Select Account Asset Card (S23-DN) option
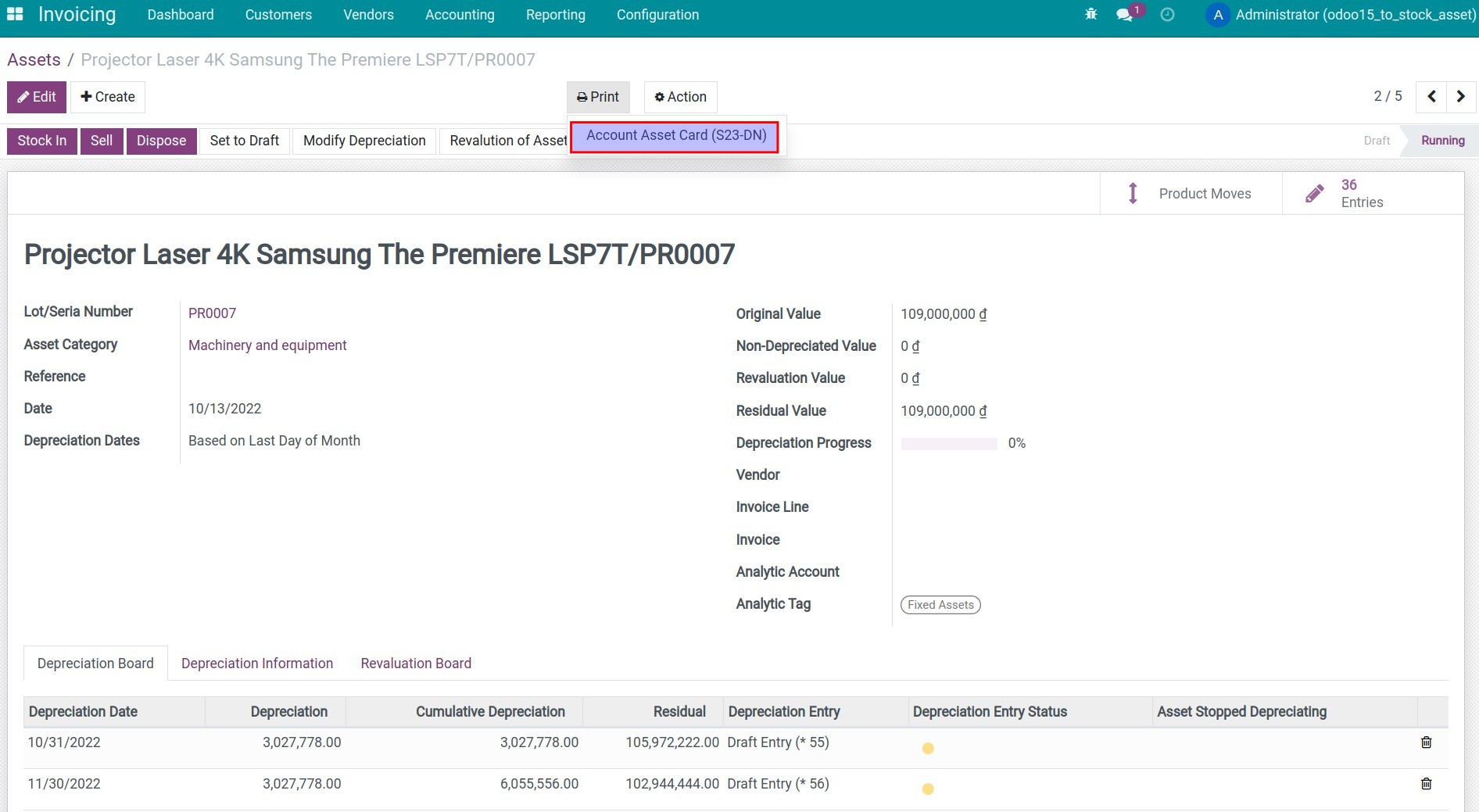Viewport: 1479px width, 812px height. coord(675,136)
